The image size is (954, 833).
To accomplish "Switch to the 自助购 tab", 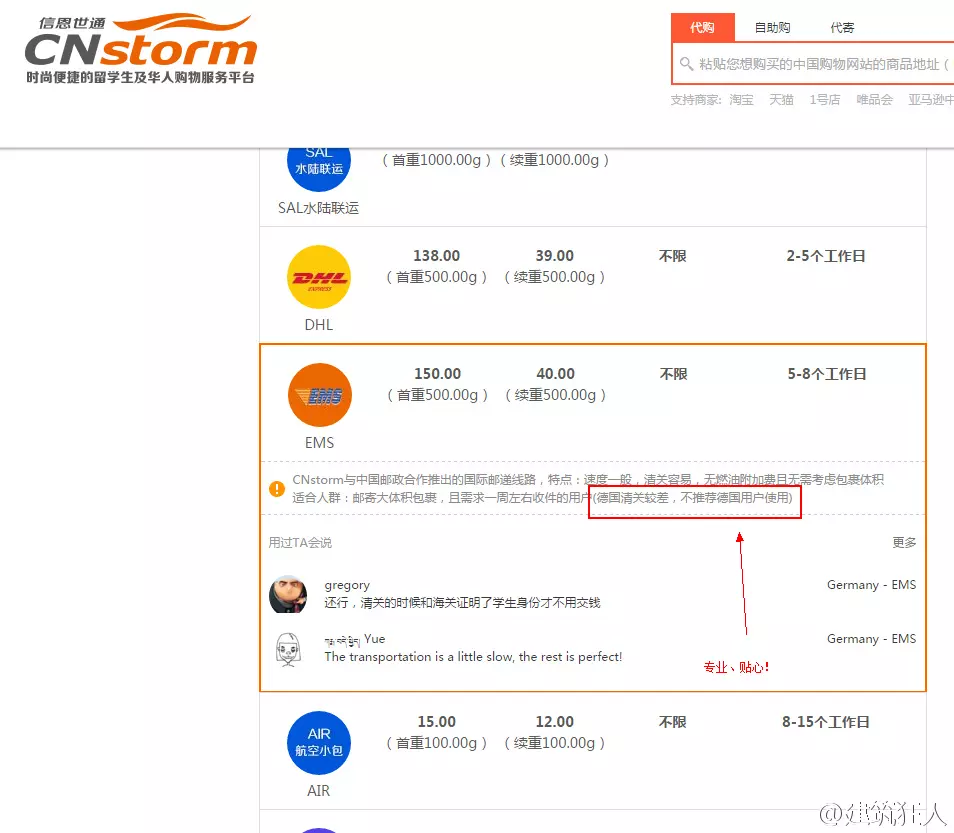I will click(x=772, y=27).
